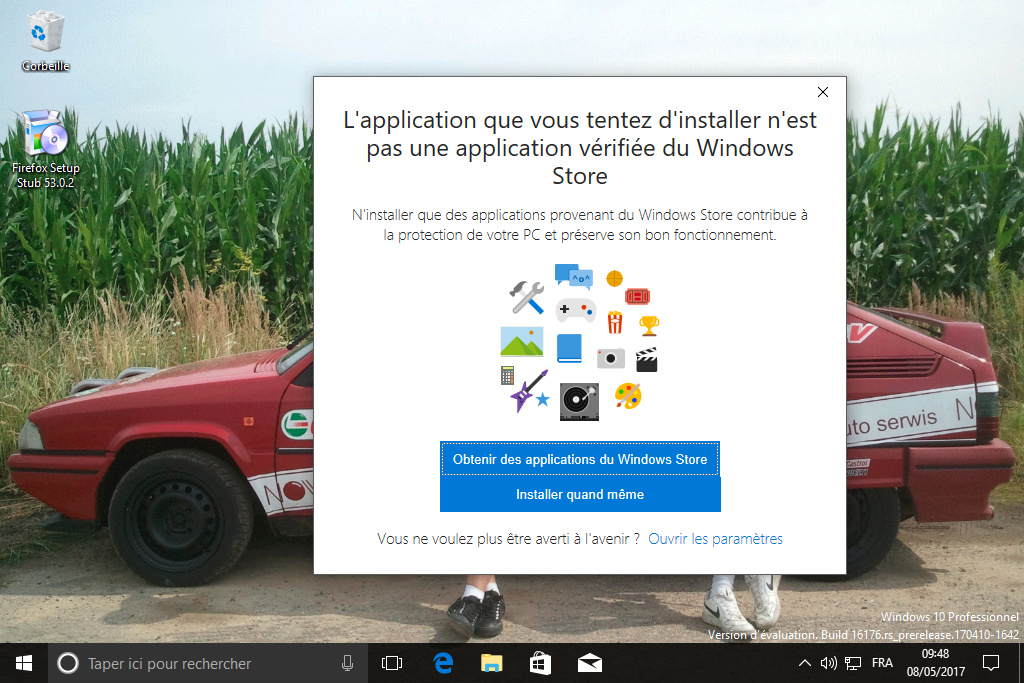Click the blue book illustration

click(569, 348)
